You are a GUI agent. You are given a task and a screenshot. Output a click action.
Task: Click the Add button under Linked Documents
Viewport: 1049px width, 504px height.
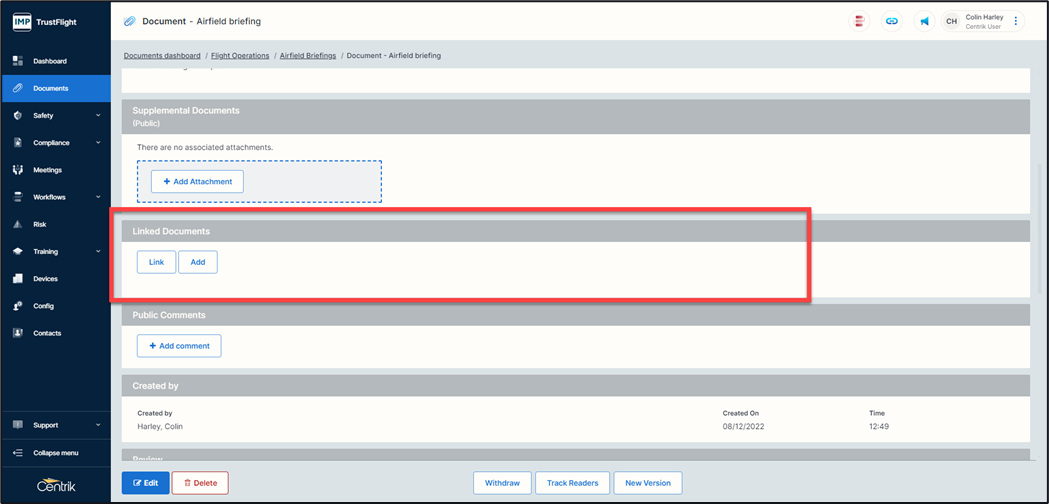(198, 262)
